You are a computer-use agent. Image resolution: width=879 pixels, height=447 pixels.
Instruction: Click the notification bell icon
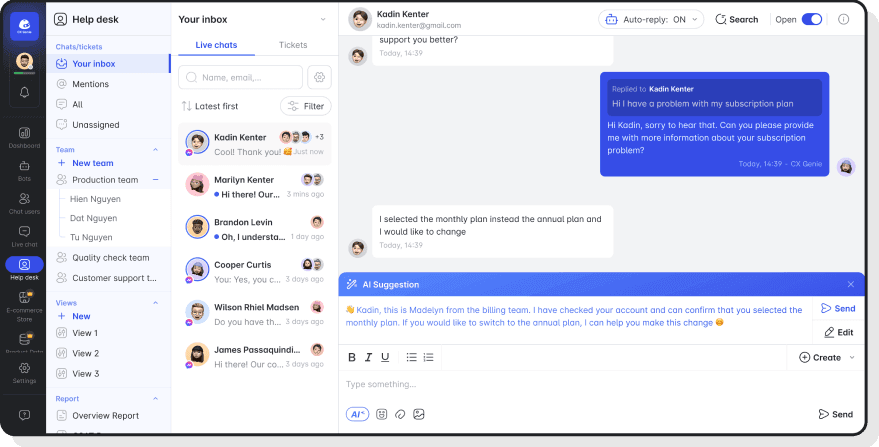click(24, 91)
